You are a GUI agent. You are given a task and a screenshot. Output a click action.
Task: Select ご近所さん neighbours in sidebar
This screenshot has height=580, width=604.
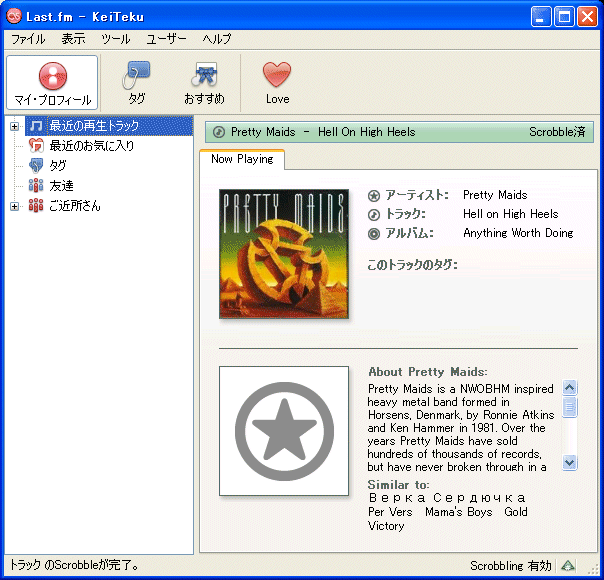(x=75, y=206)
